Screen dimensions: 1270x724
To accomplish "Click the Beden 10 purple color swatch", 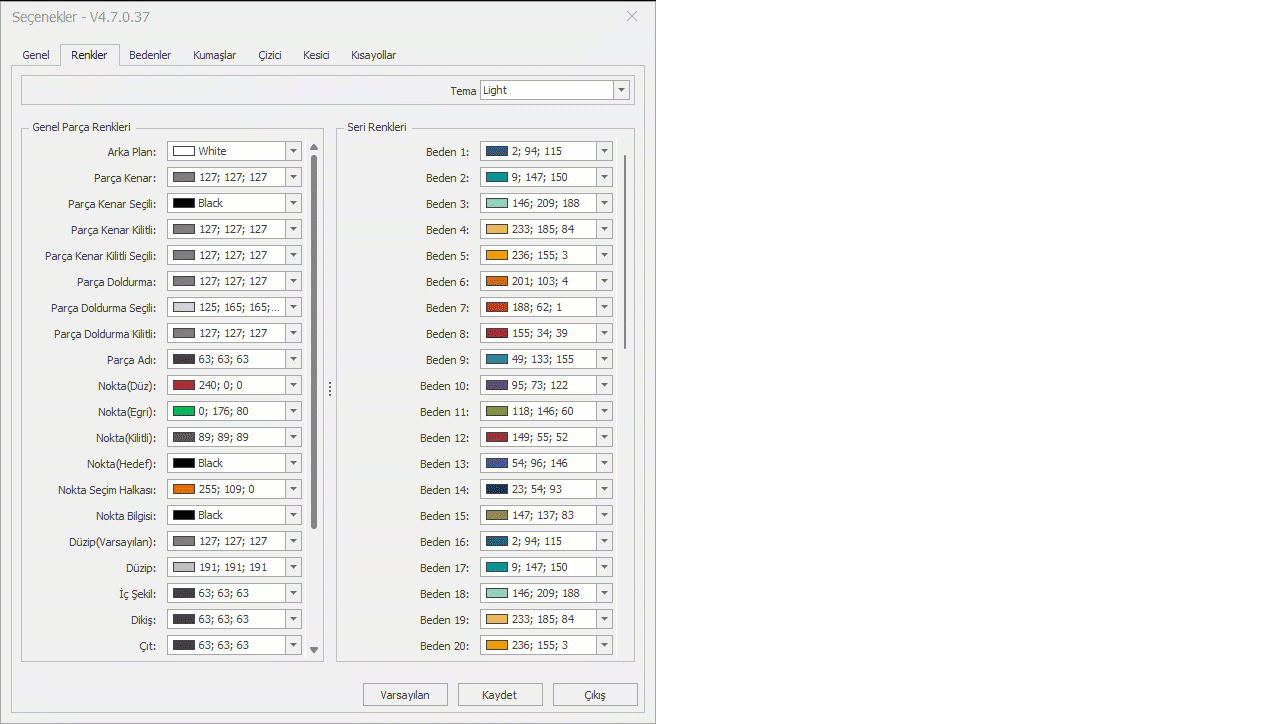I will pyautogui.click(x=497, y=385).
